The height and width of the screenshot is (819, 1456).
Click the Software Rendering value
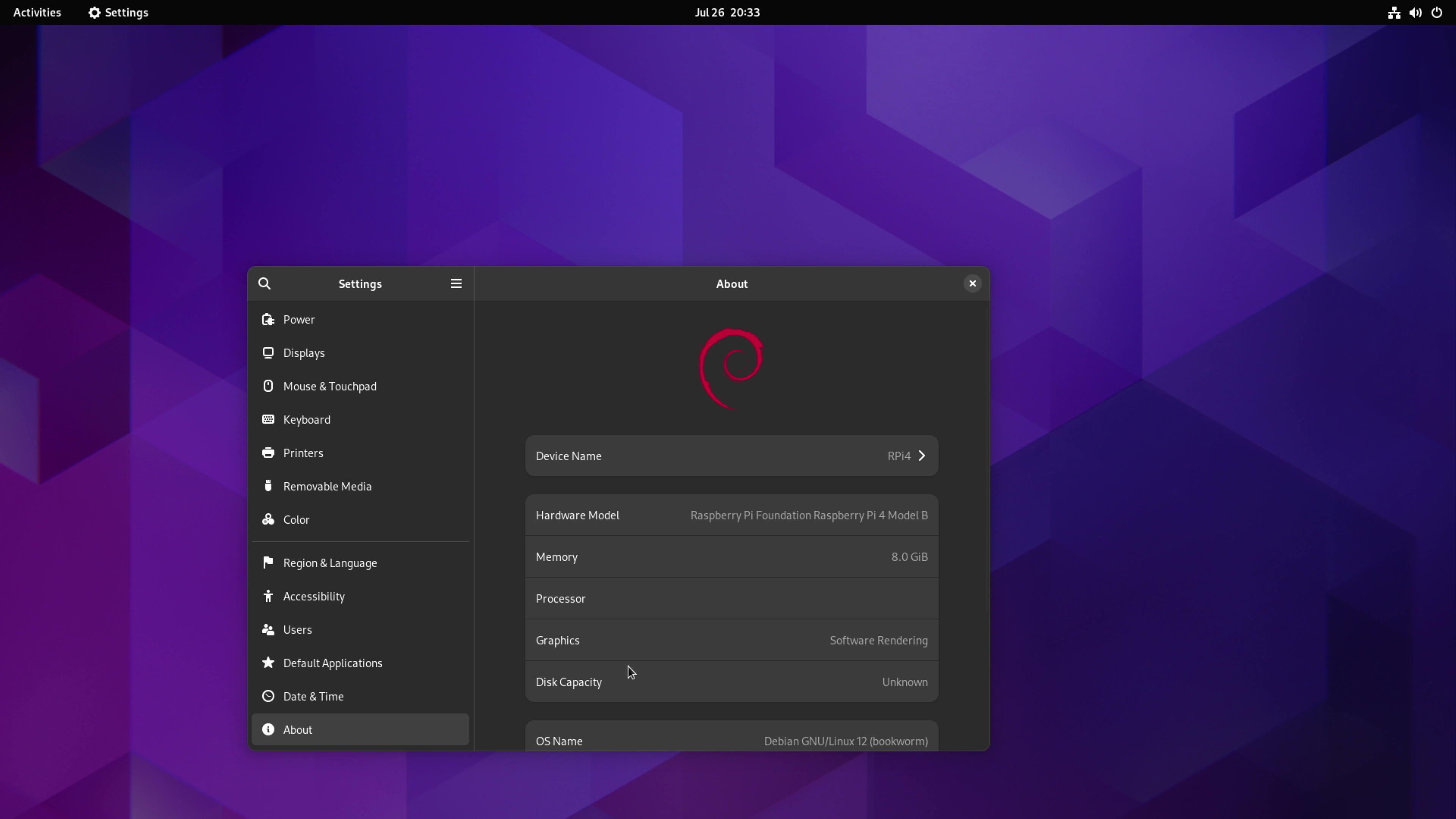tap(879, 640)
